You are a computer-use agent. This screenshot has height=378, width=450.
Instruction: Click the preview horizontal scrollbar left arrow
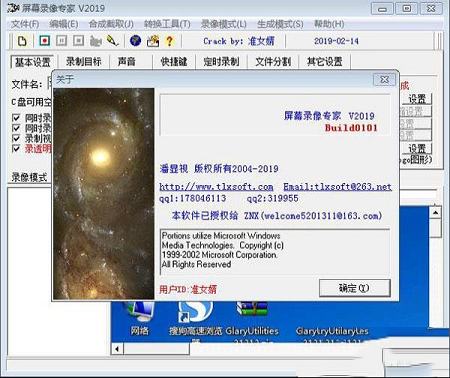[117, 349]
